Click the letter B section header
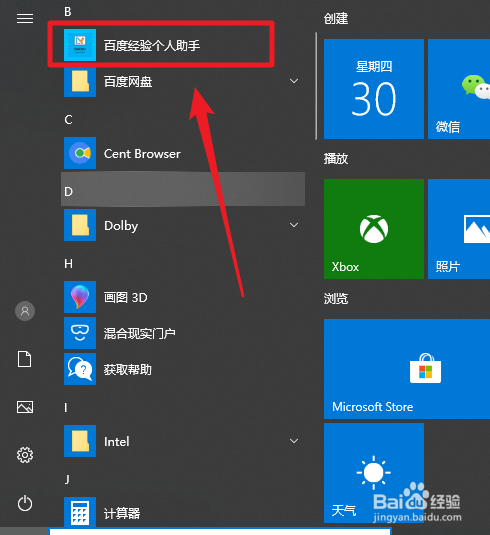Screen dimensions: 490x535 pyautogui.click(x=68, y=12)
